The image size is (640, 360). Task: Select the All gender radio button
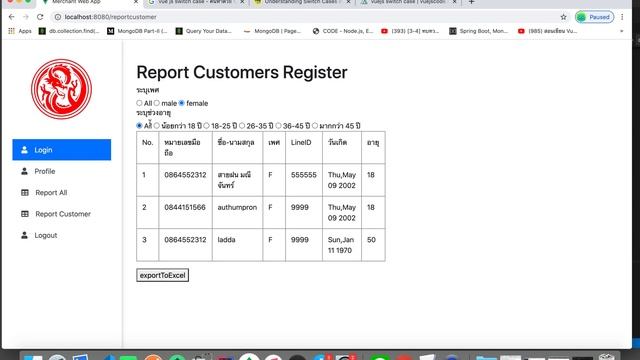click(139, 103)
